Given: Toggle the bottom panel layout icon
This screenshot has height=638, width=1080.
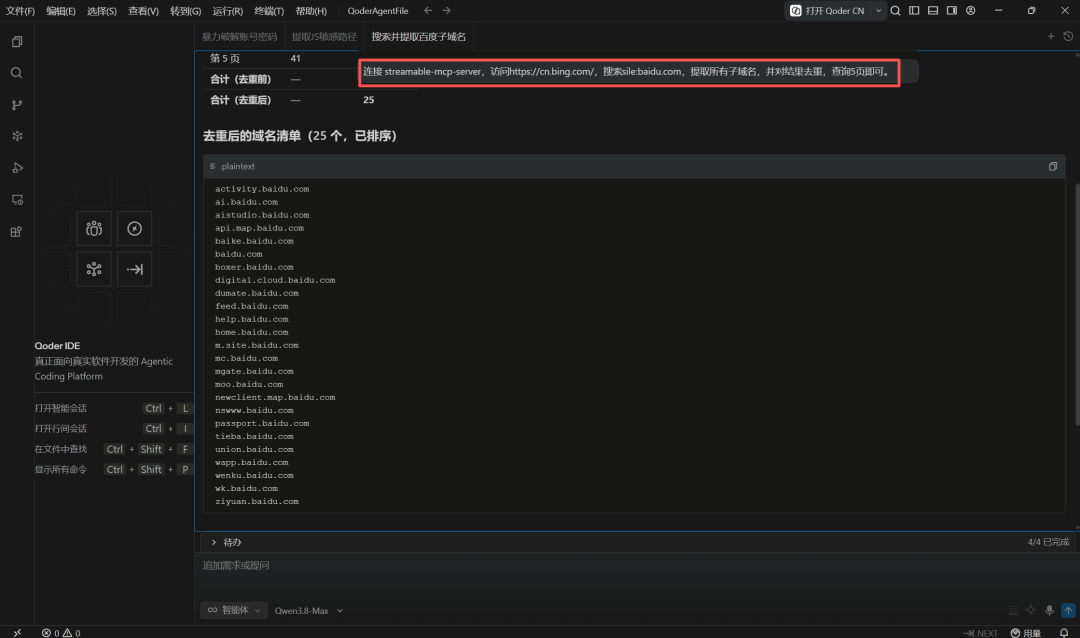Looking at the screenshot, I should (933, 10).
